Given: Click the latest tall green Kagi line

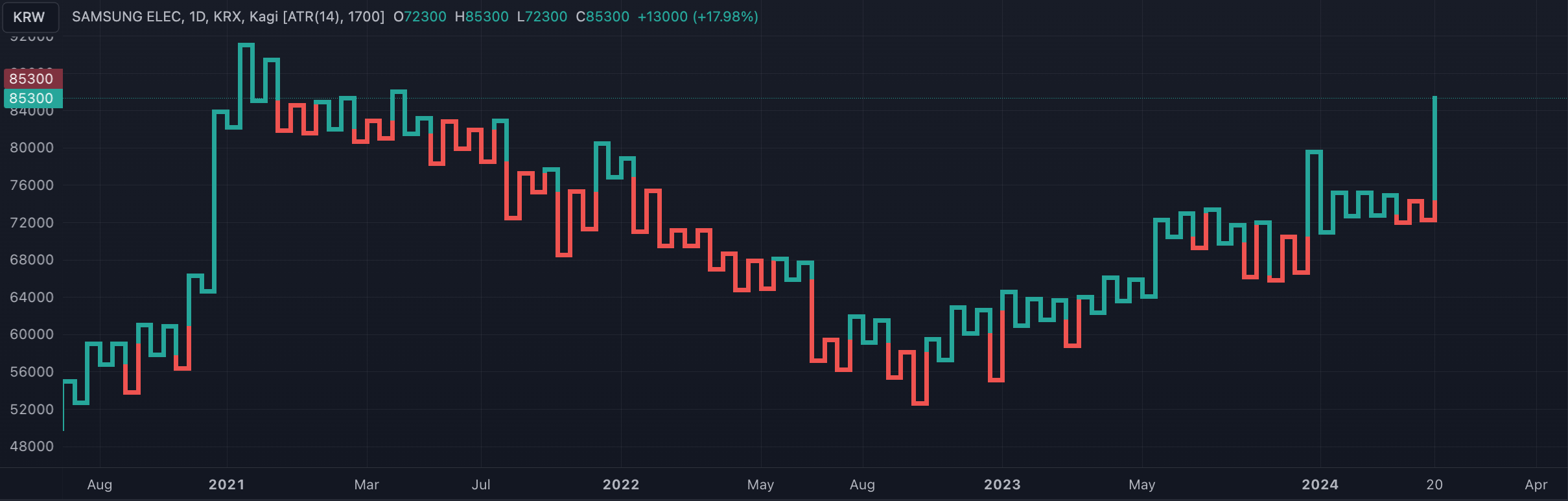Looking at the screenshot, I should pyautogui.click(x=1434, y=148).
